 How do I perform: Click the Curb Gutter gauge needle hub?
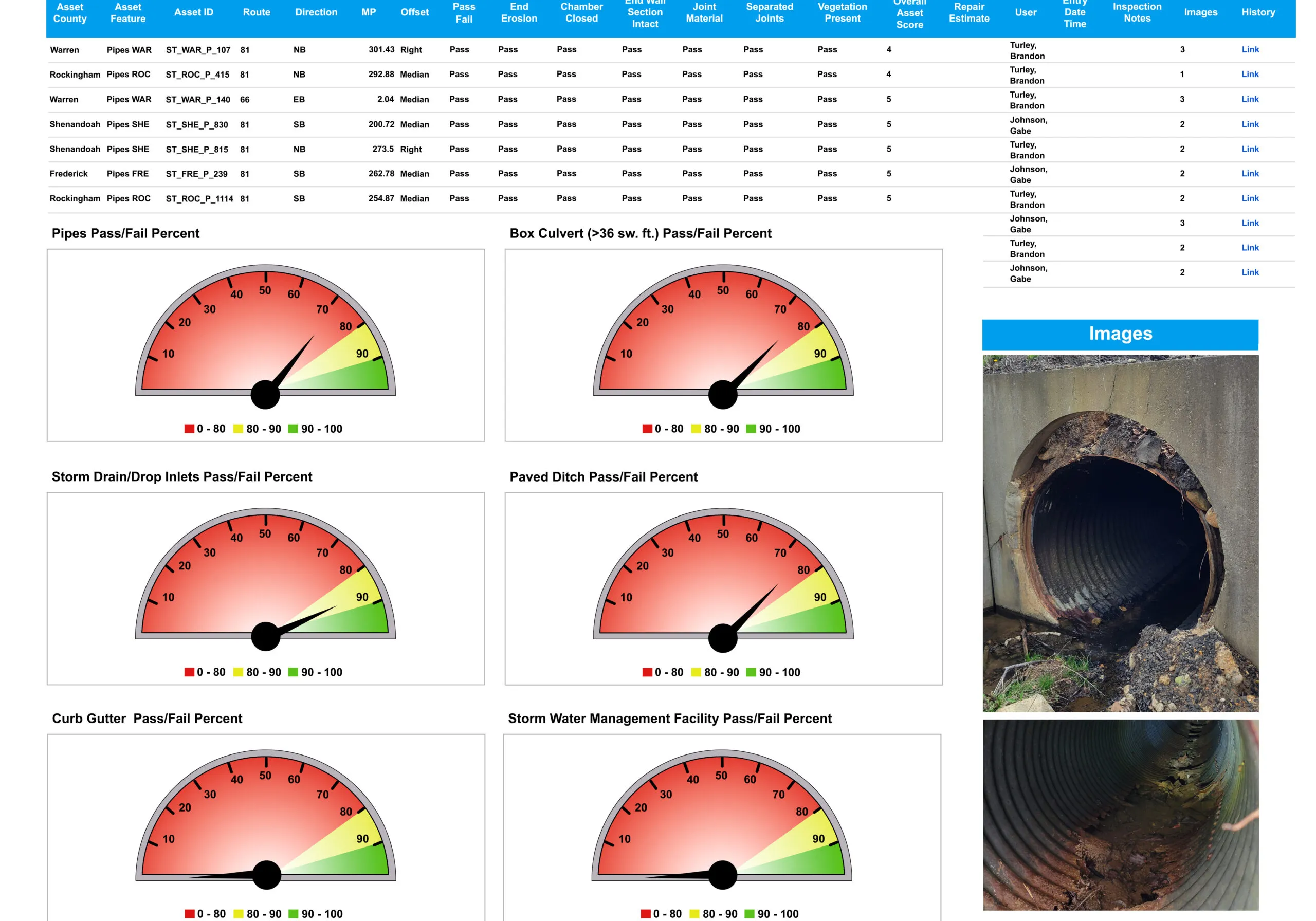point(266,875)
